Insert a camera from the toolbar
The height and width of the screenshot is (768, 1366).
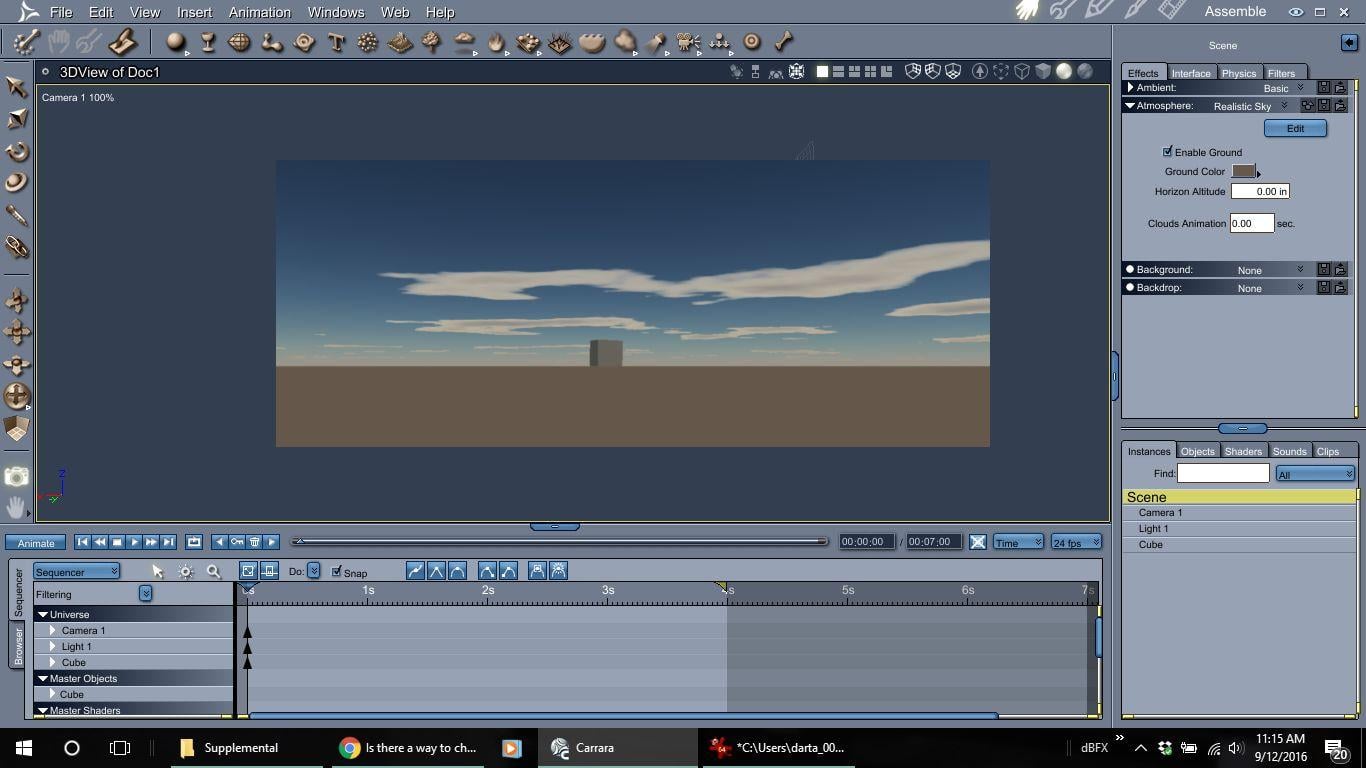tap(688, 42)
